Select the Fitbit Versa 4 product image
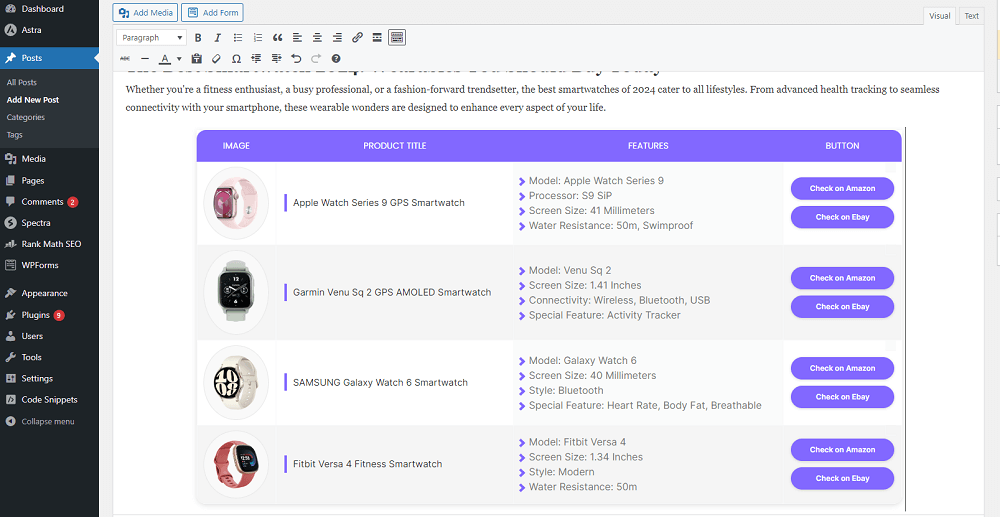1000x517 pixels. [236, 464]
